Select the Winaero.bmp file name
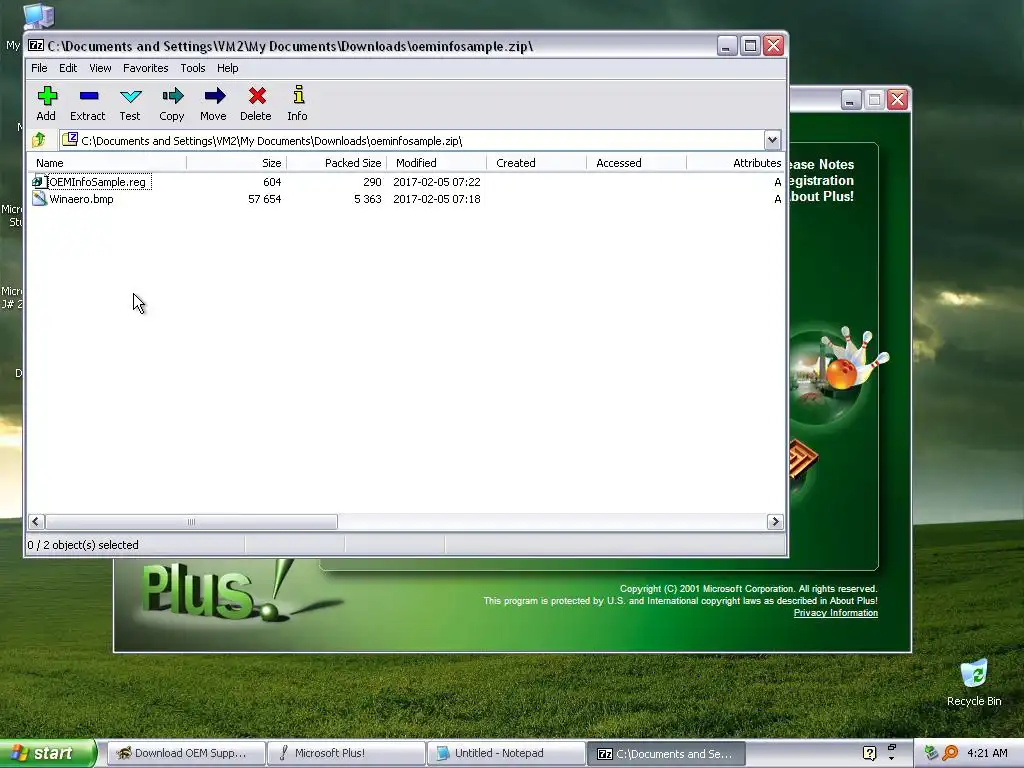 coord(82,199)
